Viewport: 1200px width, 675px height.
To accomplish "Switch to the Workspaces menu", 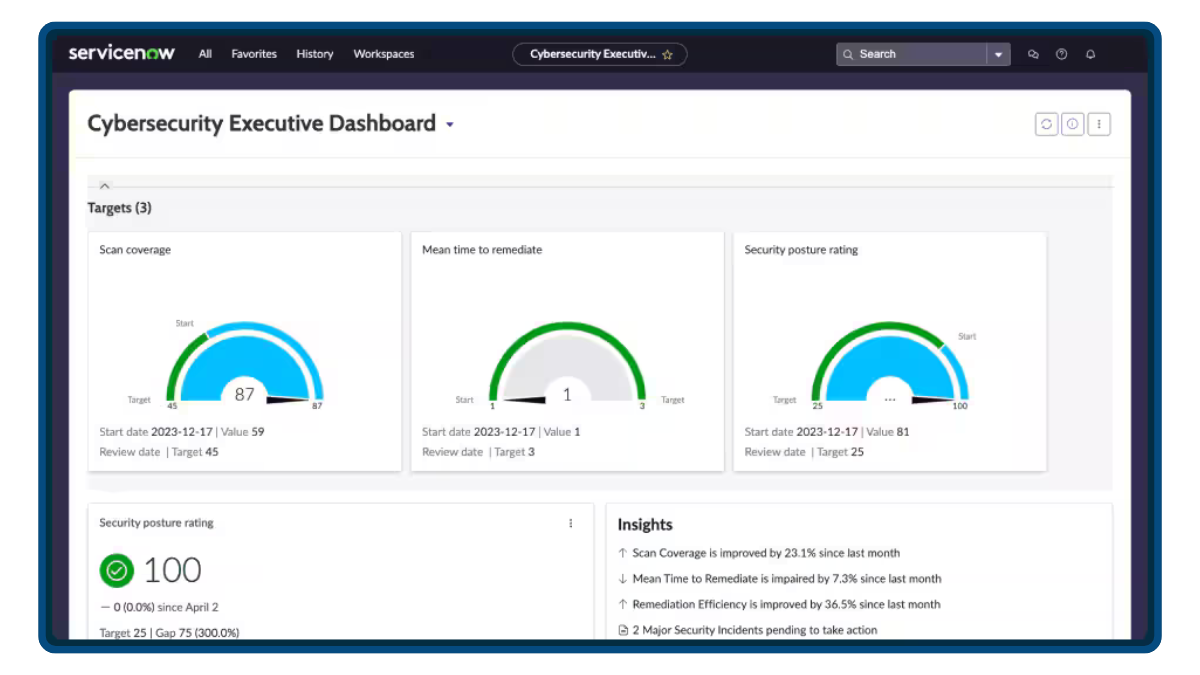I will tap(383, 54).
